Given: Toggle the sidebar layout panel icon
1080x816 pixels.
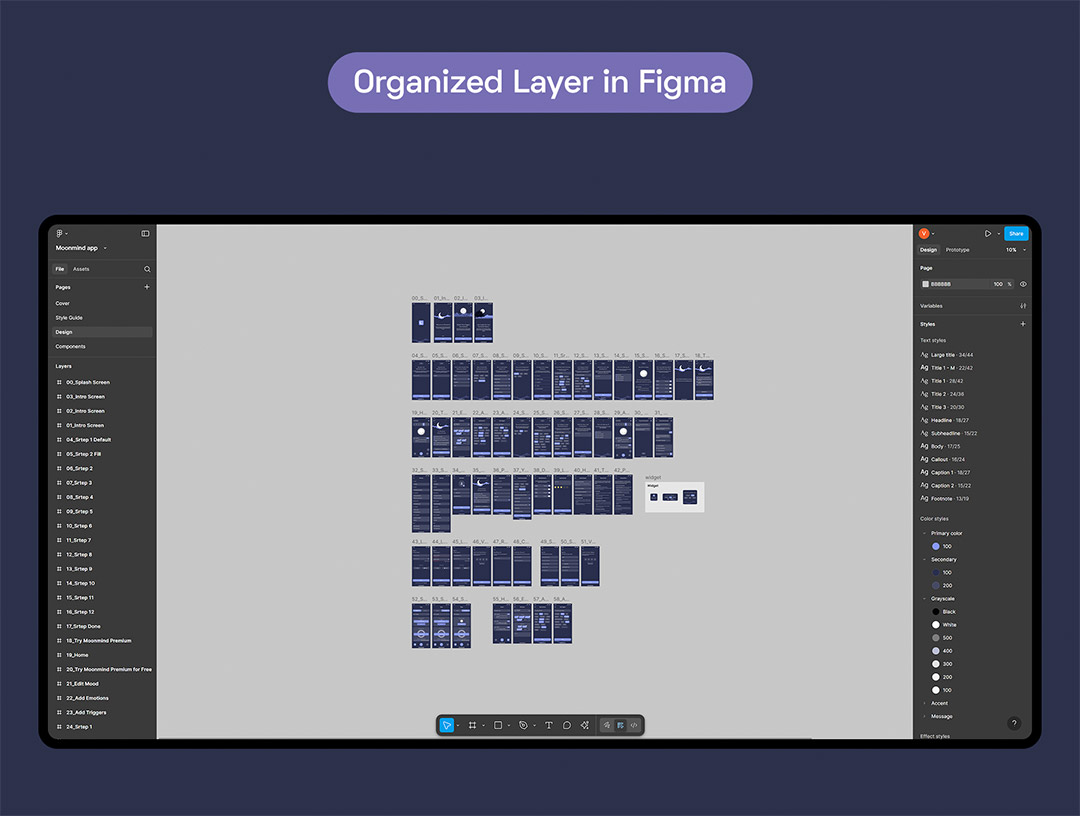Looking at the screenshot, I should (145, 234).
